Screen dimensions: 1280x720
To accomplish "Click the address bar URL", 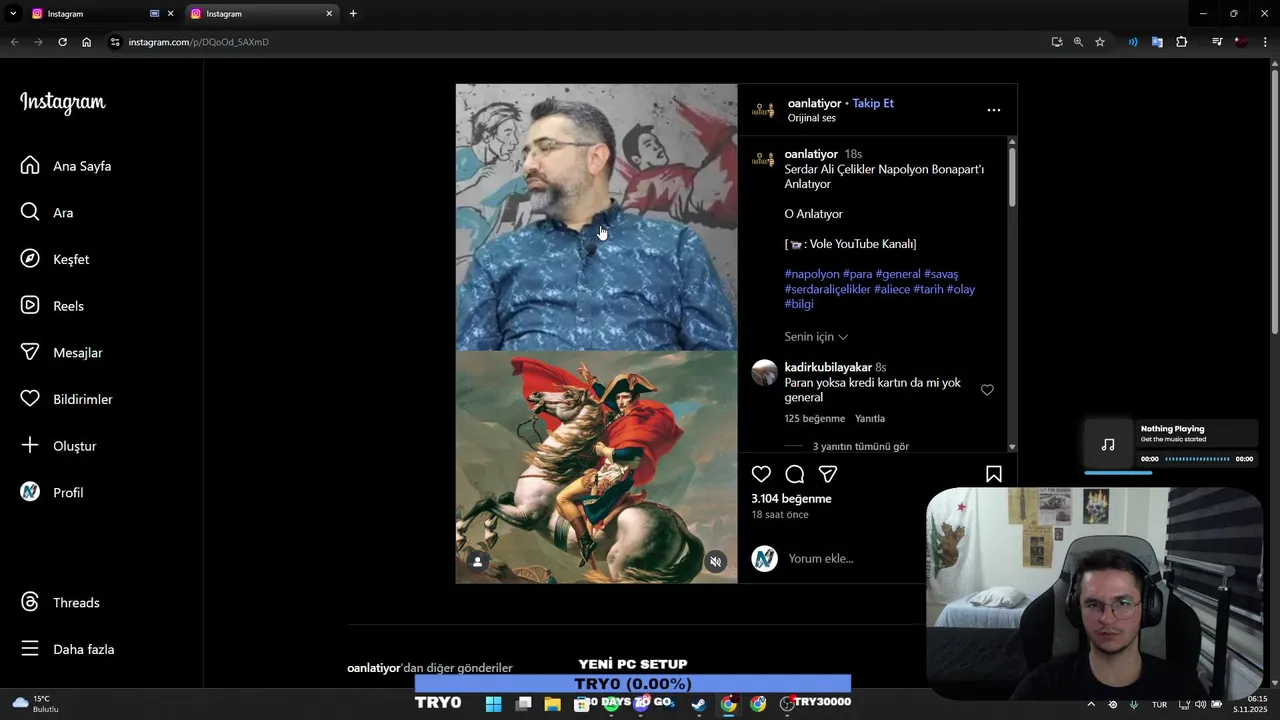I will [x=198, y=42].
